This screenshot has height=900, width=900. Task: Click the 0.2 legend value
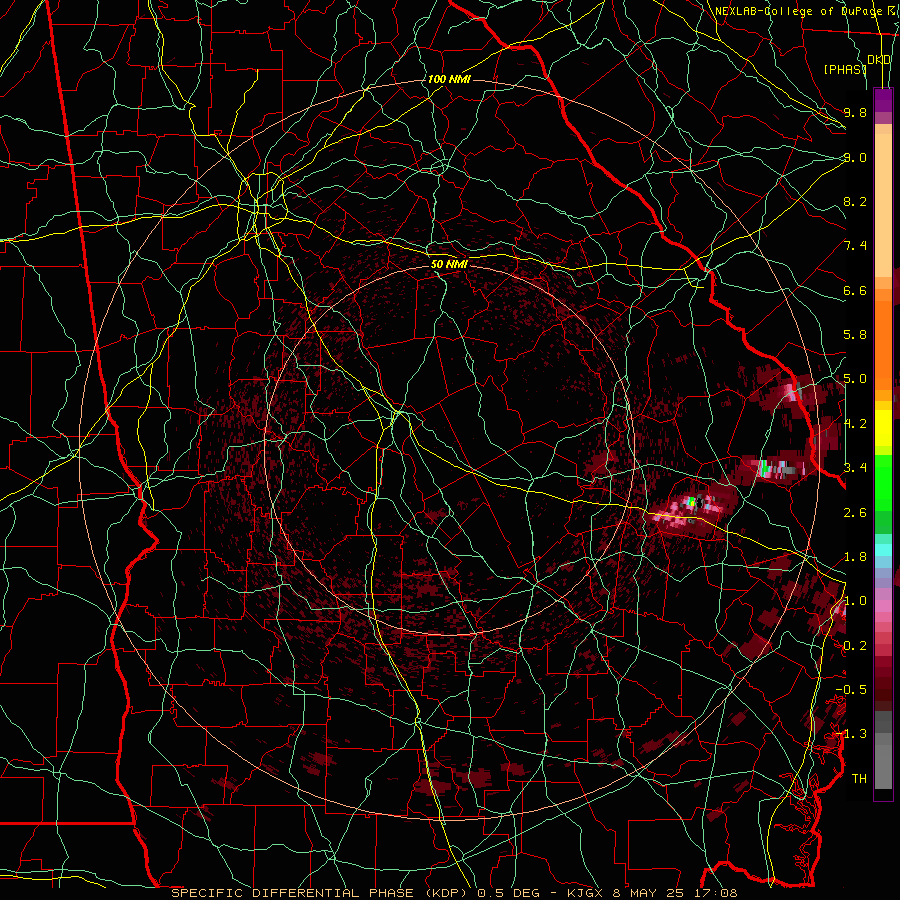(855, 646)
